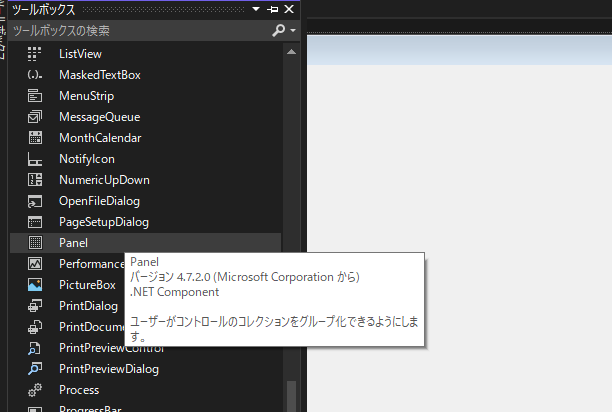Click the MessageQueue component icon
The height and width of the screenshot is (412, 612).
tap(35, 117)
